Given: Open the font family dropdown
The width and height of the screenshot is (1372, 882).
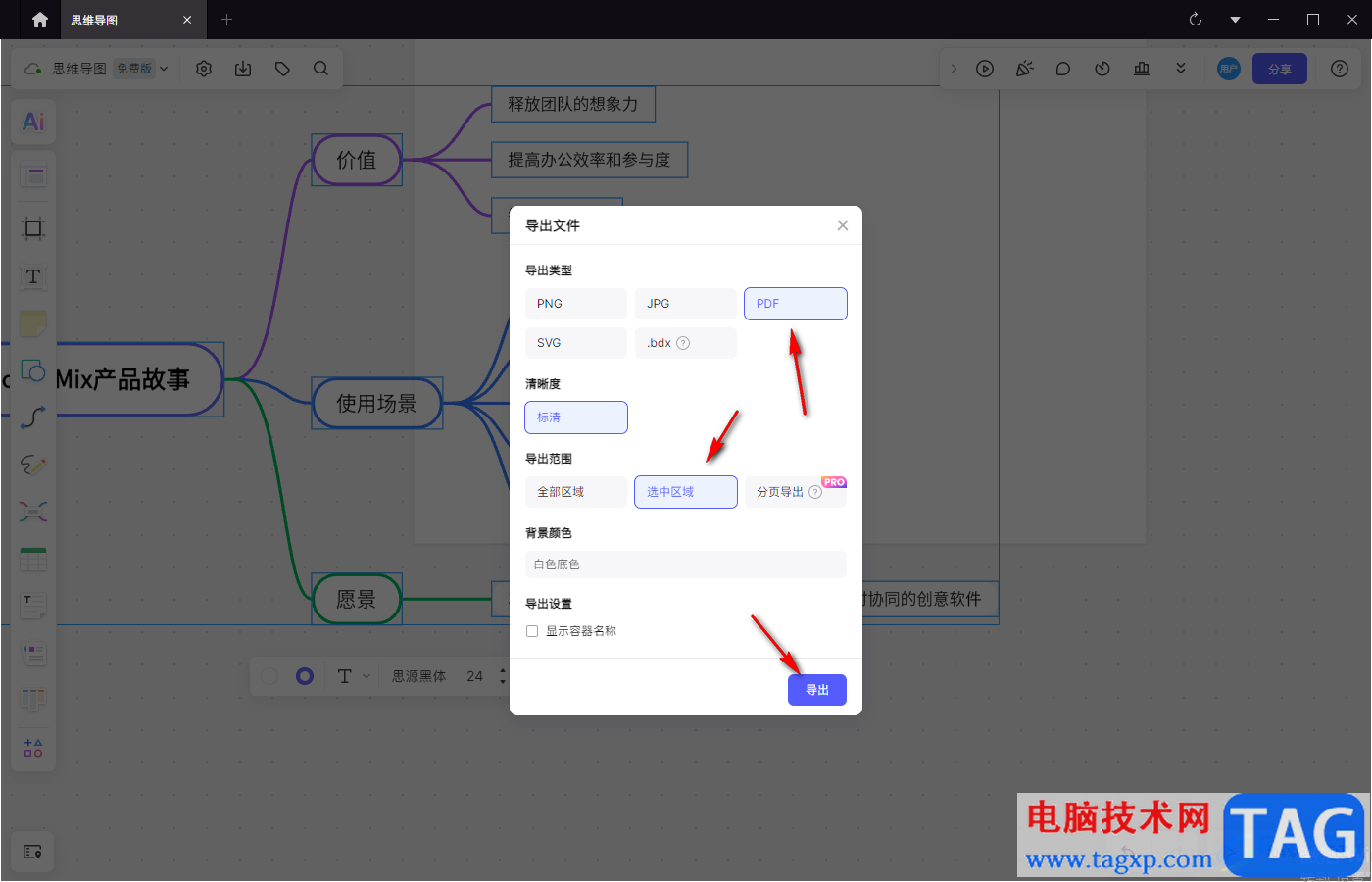Looking at the screenshot, I should (418, 676).
